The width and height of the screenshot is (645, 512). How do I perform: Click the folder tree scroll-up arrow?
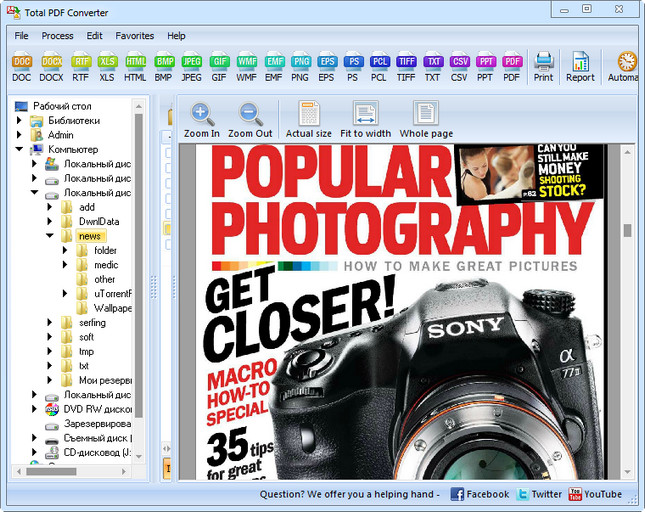coord(139,106)
